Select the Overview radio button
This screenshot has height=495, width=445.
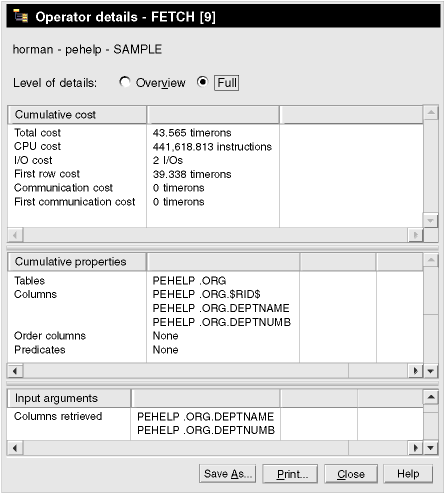[125, 82]
